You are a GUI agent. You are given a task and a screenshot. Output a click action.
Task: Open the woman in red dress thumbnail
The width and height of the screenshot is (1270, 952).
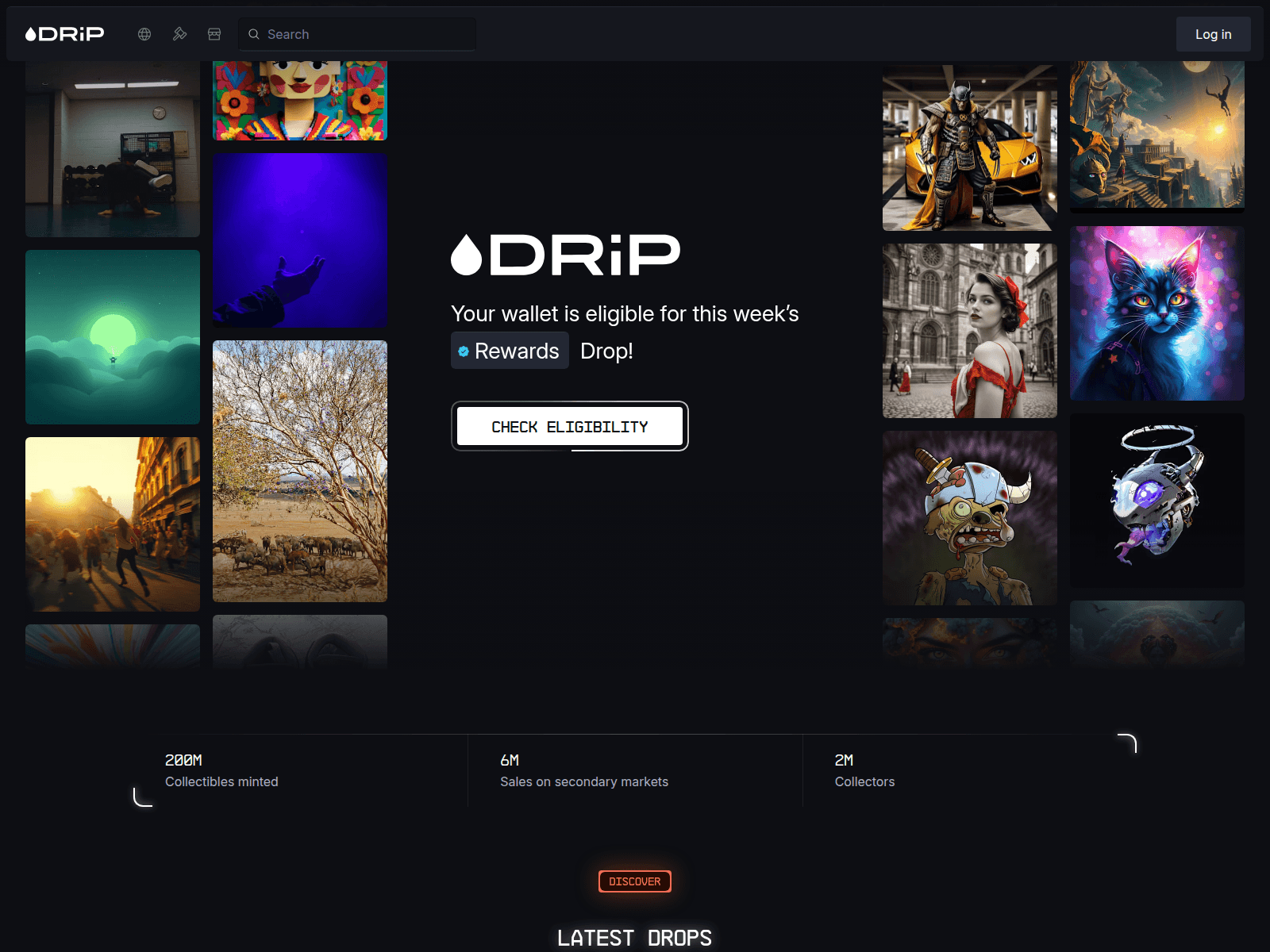970,331
